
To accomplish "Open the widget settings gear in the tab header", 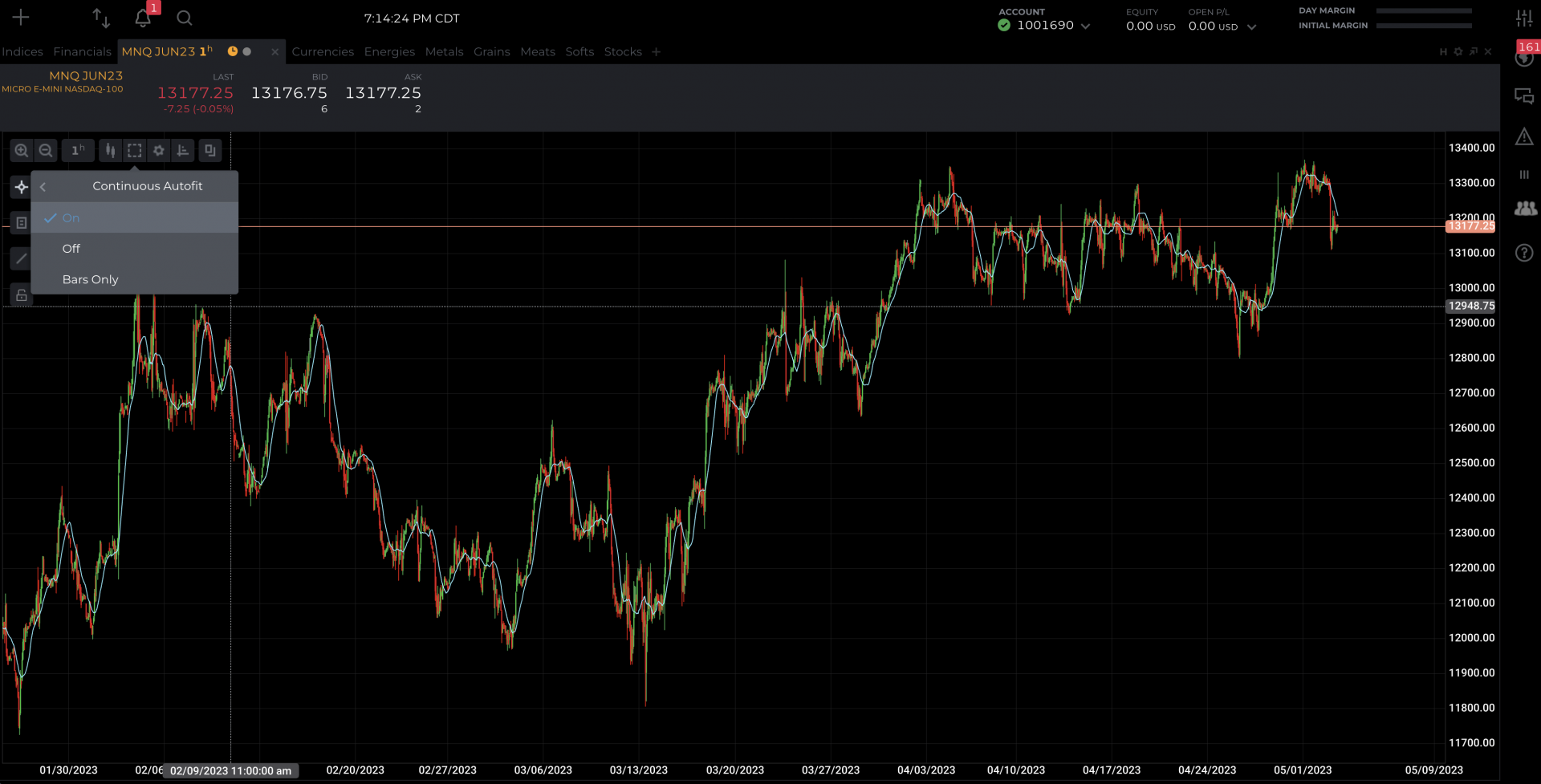I will pyautogui.click(x=1458, y=51).
